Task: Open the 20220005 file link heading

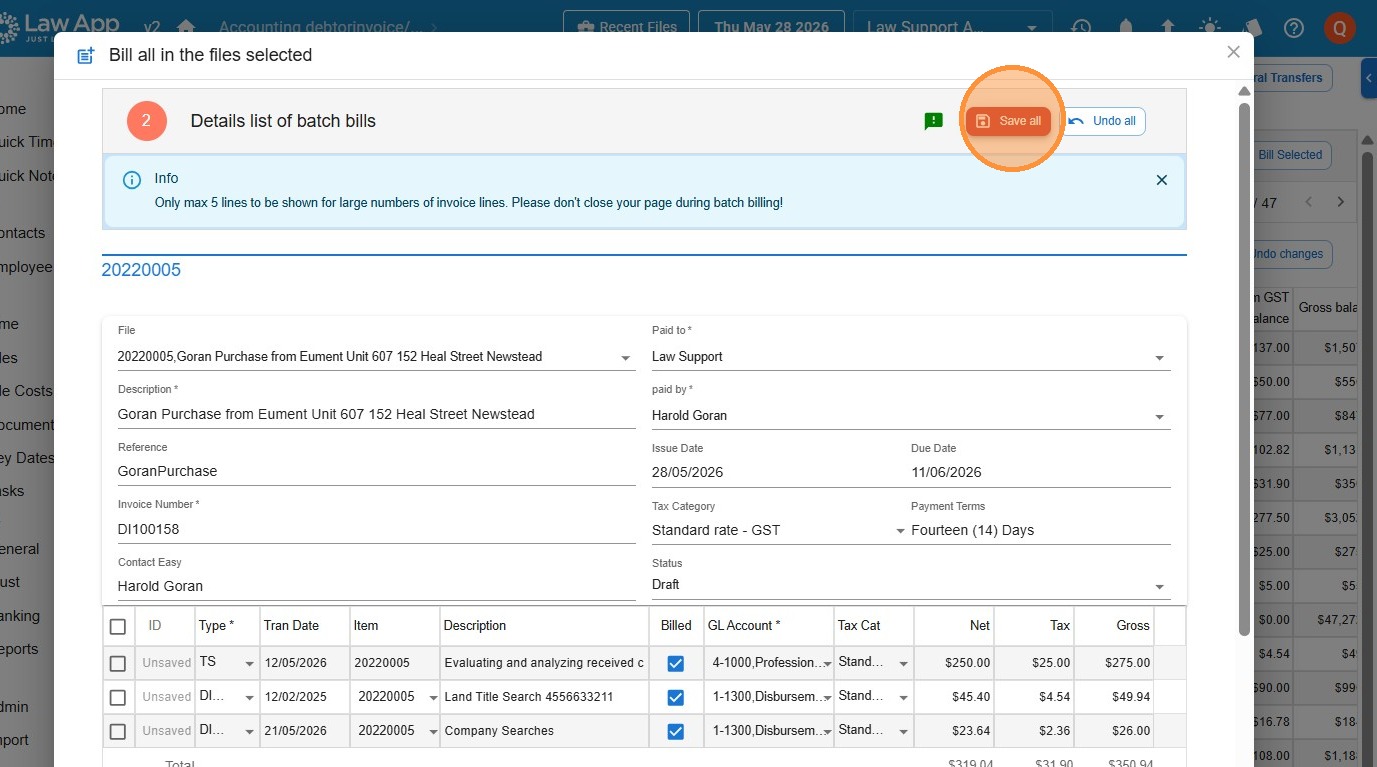Action: tap(141, 270)
